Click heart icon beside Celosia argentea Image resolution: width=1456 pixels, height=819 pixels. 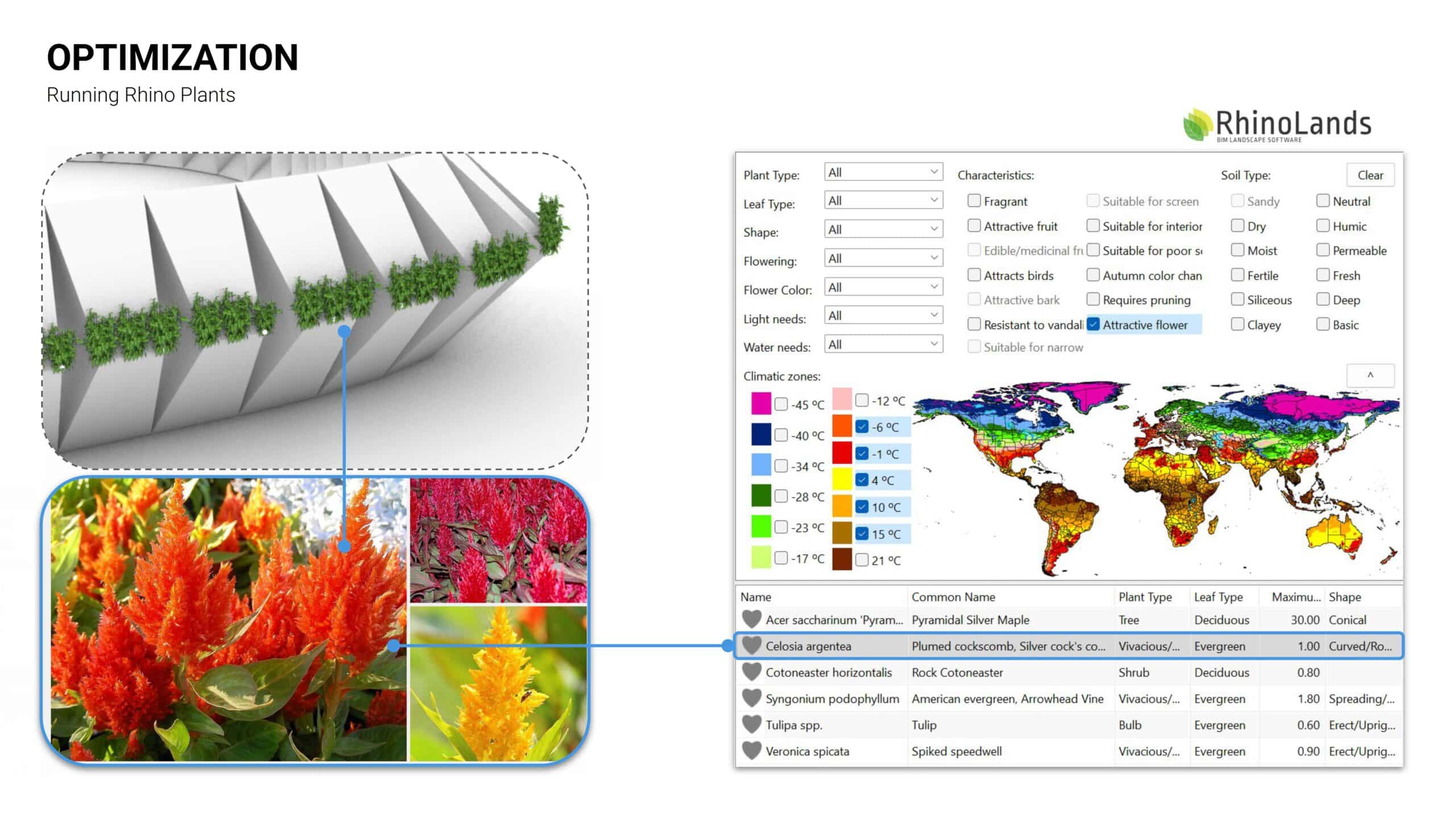[x=751, y=646]
